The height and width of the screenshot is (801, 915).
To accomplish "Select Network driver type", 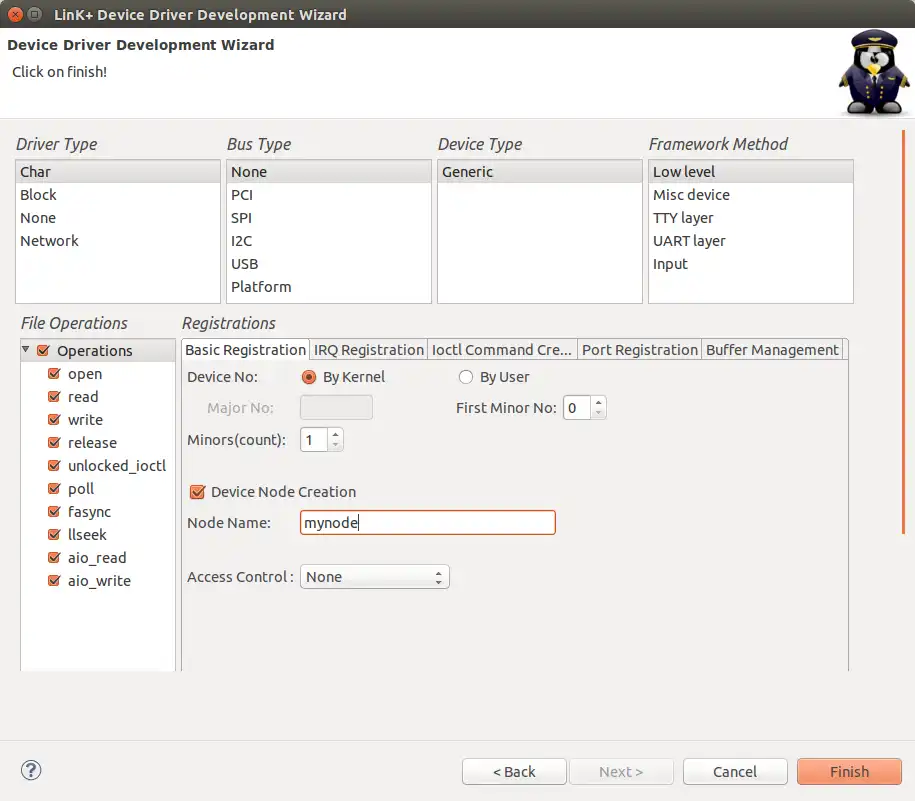I will click(x=118, y=241).
